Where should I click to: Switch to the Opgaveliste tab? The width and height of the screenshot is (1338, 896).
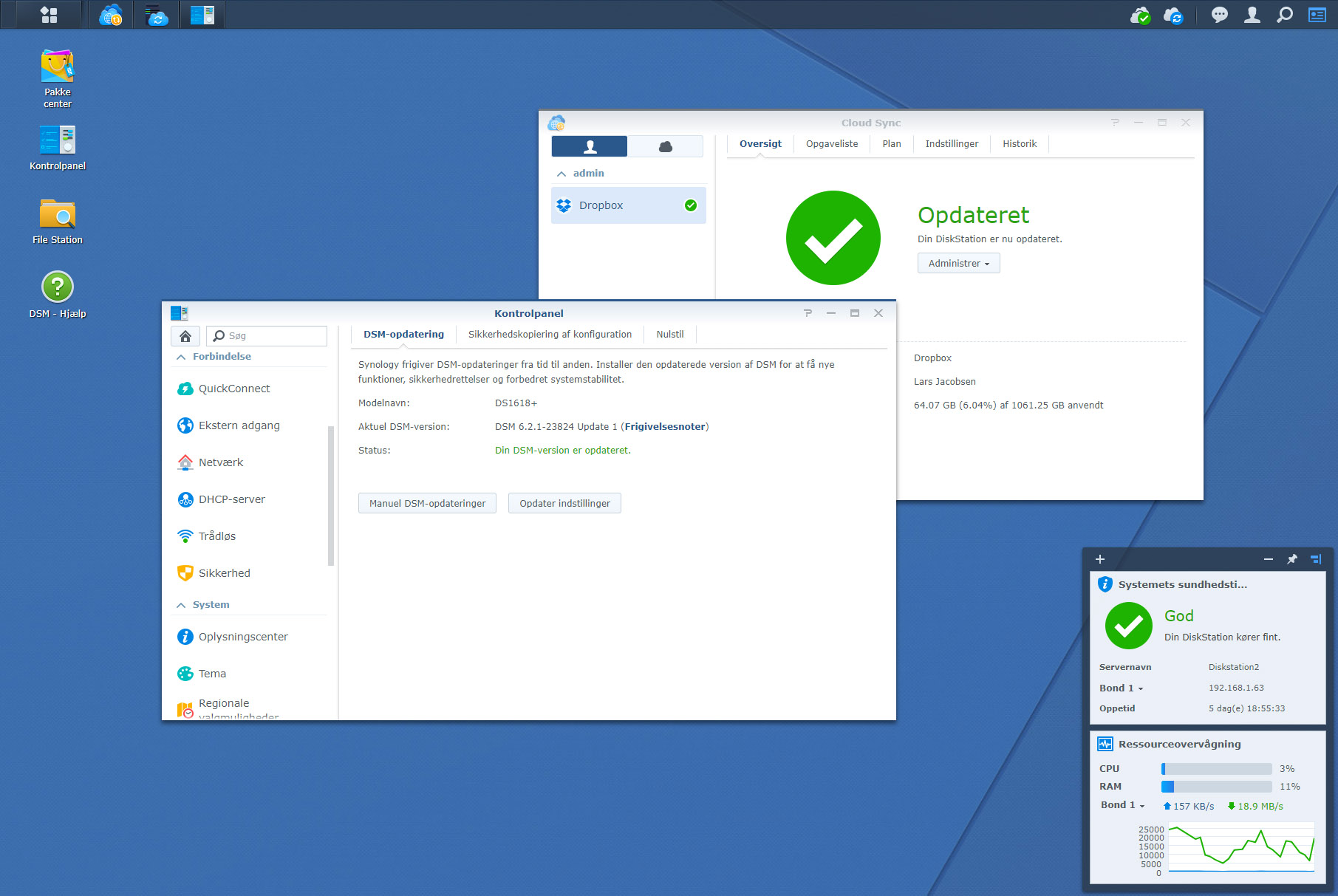coord(832,144)
